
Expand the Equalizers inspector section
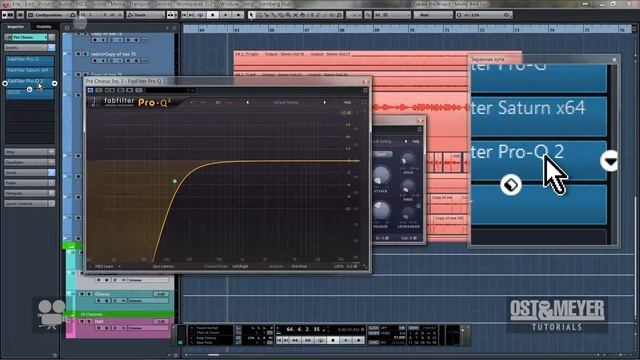29,162
